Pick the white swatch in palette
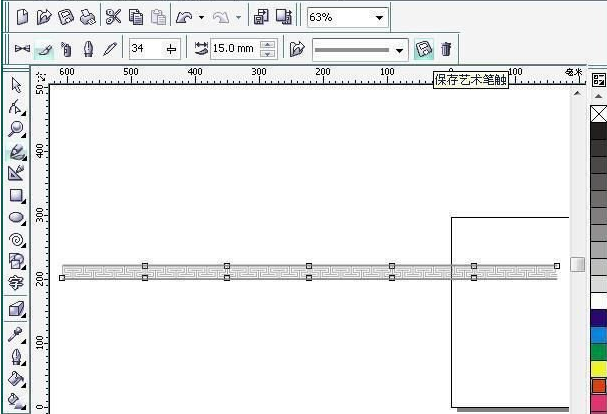Screen dimensions: 607x414 pos(599,301)
